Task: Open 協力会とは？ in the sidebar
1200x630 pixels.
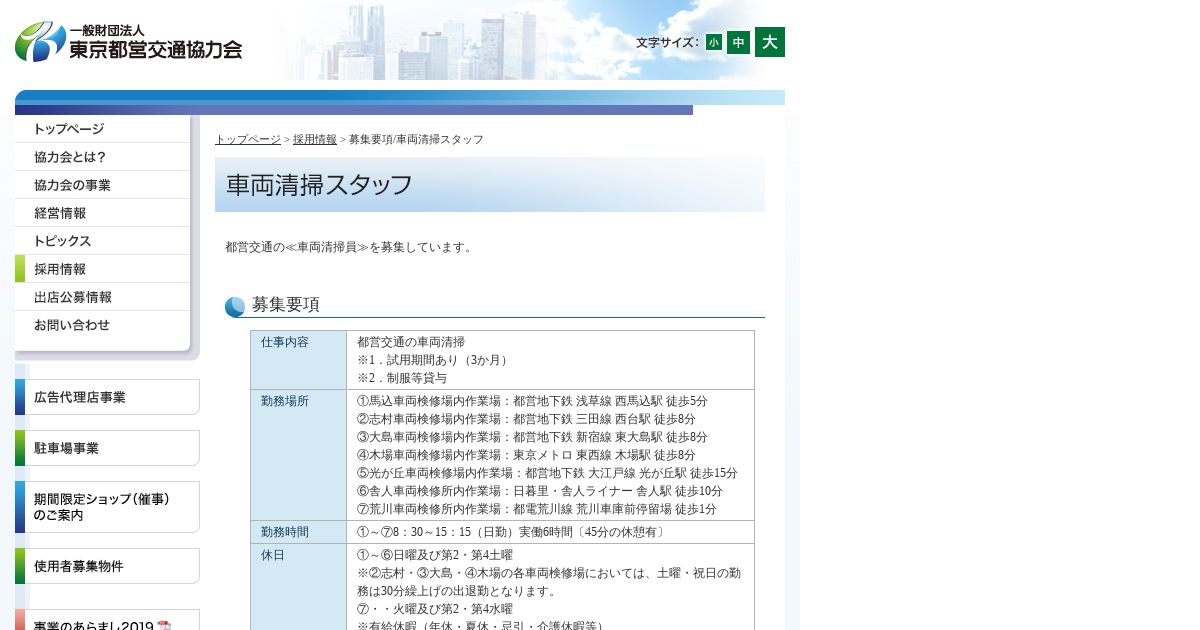Action: [102, 157]
